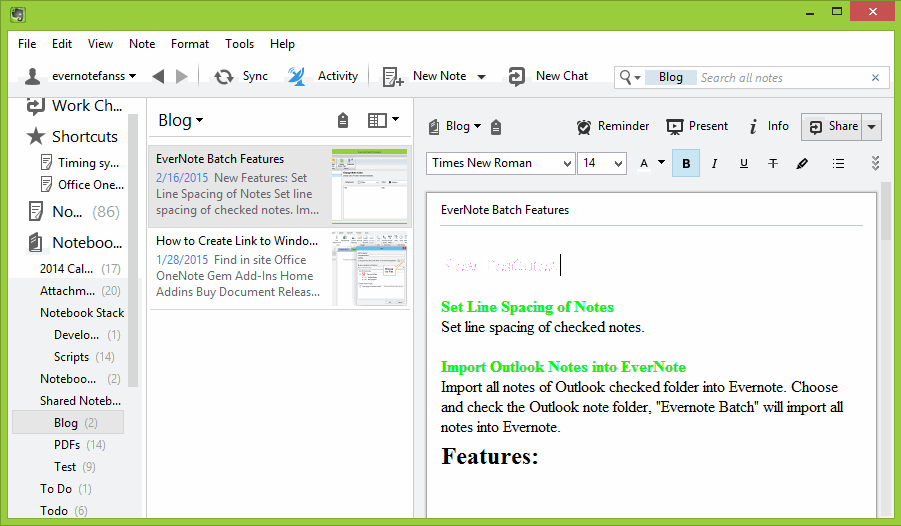The height and width of the screenshot is (526, 901).
Task: Click the Reminder alarm clock icon
Action: coord(584,127)
